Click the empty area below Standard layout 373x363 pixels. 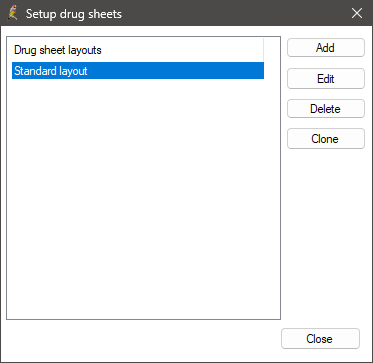[143, 198]
